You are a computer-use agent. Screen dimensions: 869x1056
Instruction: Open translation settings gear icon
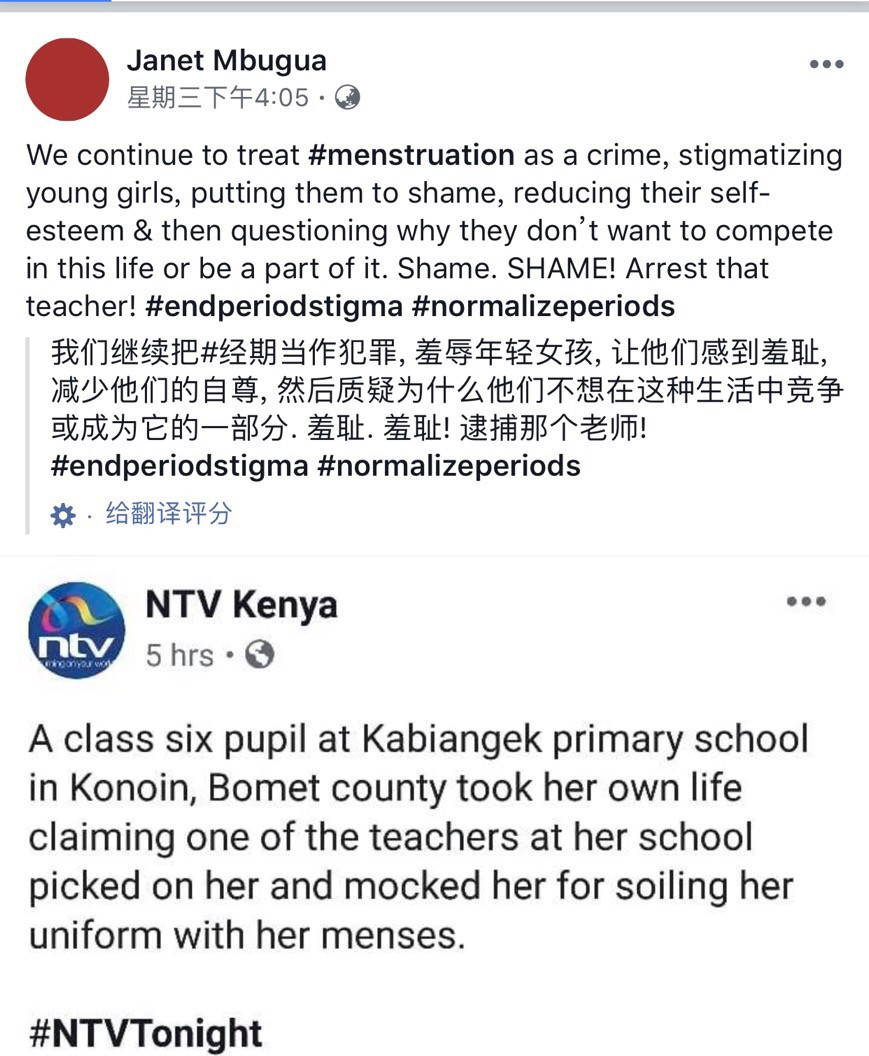click(63, 515)
